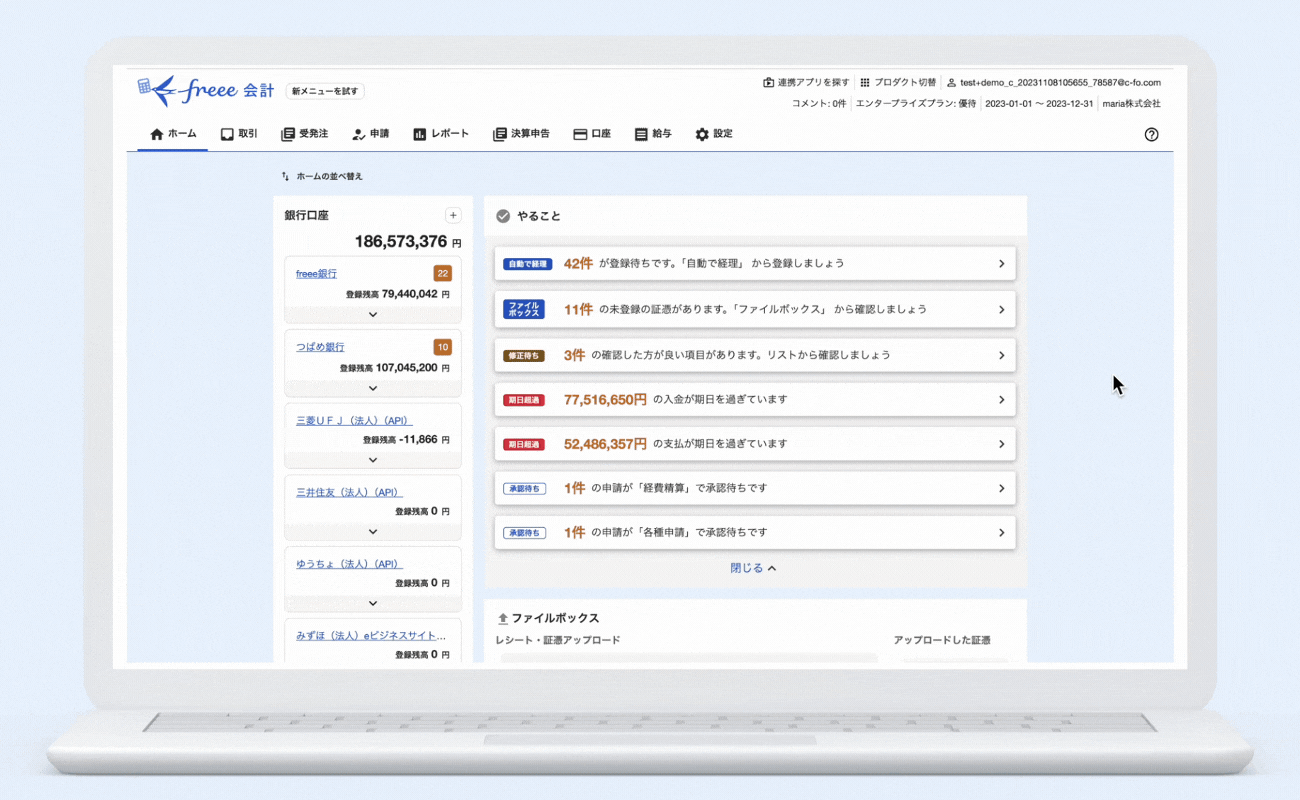This screenshot has width=1300, height=800.
Task: Open the 連携アプリを探す store icon
Action: [x=768, y=82]
